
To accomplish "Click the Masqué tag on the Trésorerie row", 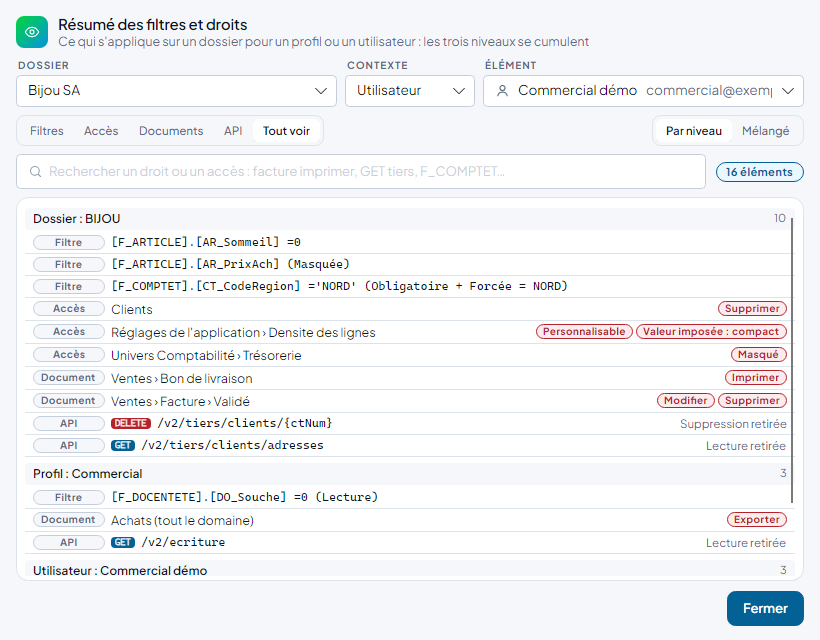I will [x=758, y=355].
